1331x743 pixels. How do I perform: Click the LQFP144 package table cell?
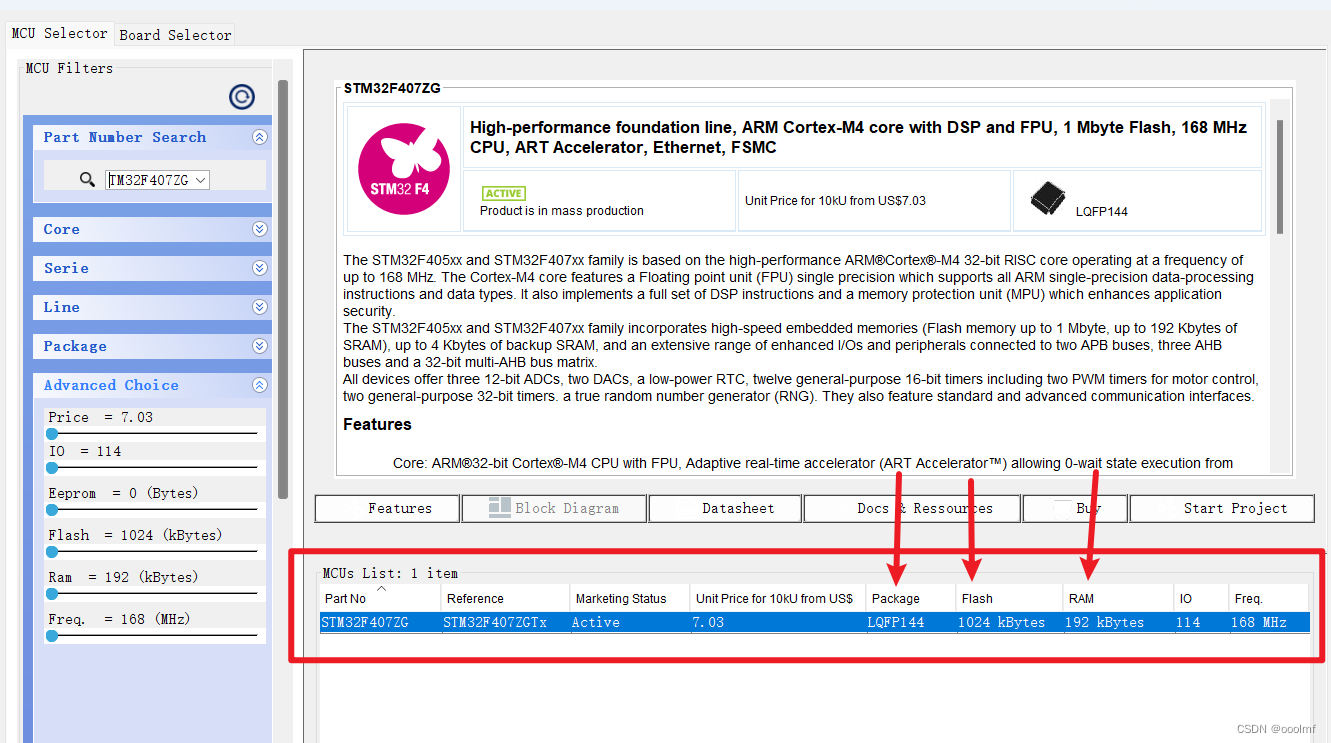tap(911, 622)
